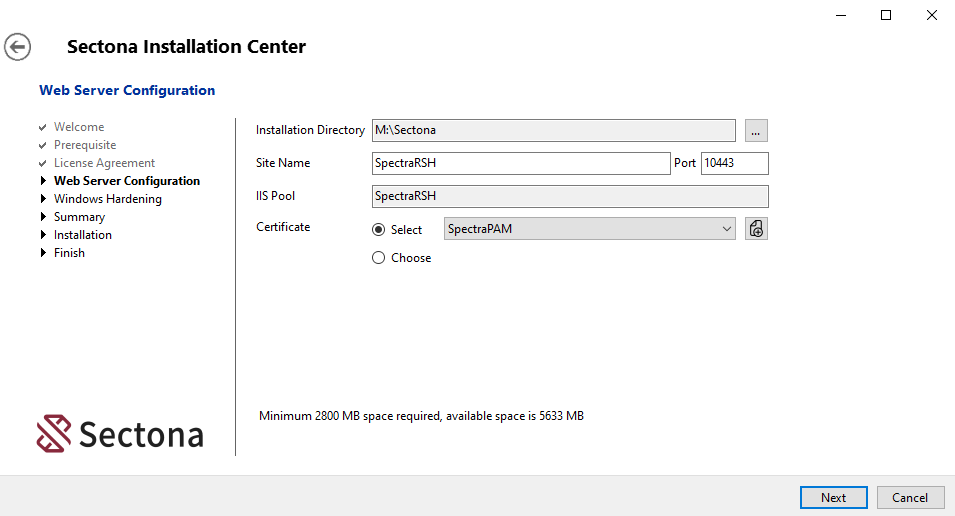Focus the Port number field
955x516 pixels.
click(734, 163)
